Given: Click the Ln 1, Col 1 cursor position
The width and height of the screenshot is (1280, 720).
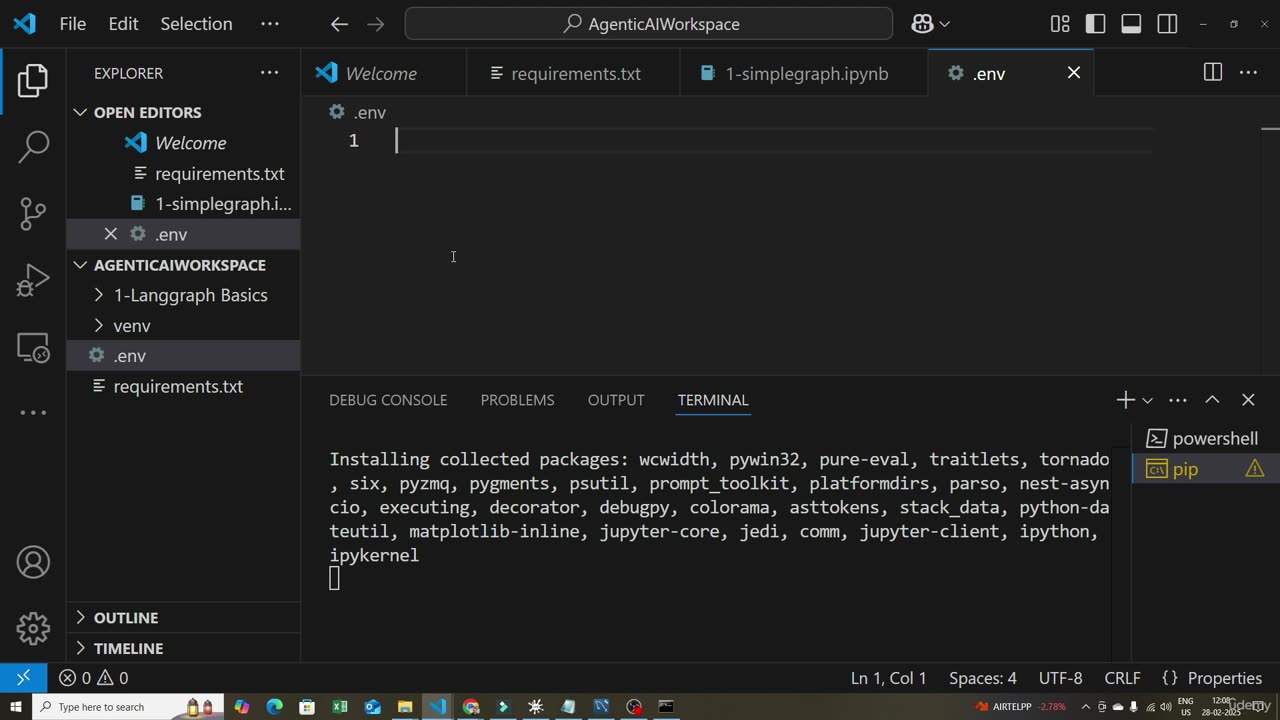Looking at the screenshot, I should tap(889, 678).
